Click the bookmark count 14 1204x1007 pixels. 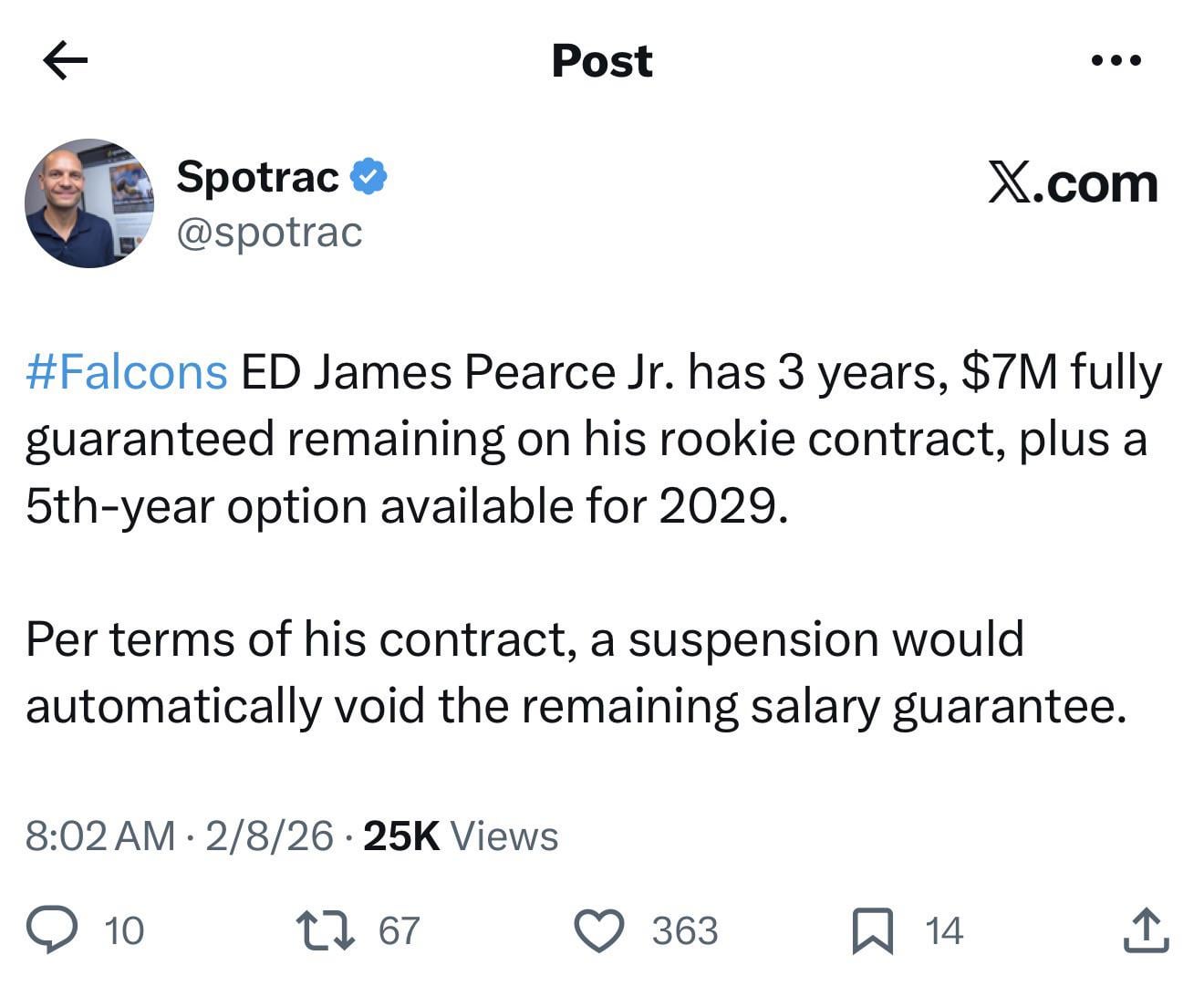(x=944, y=931)
